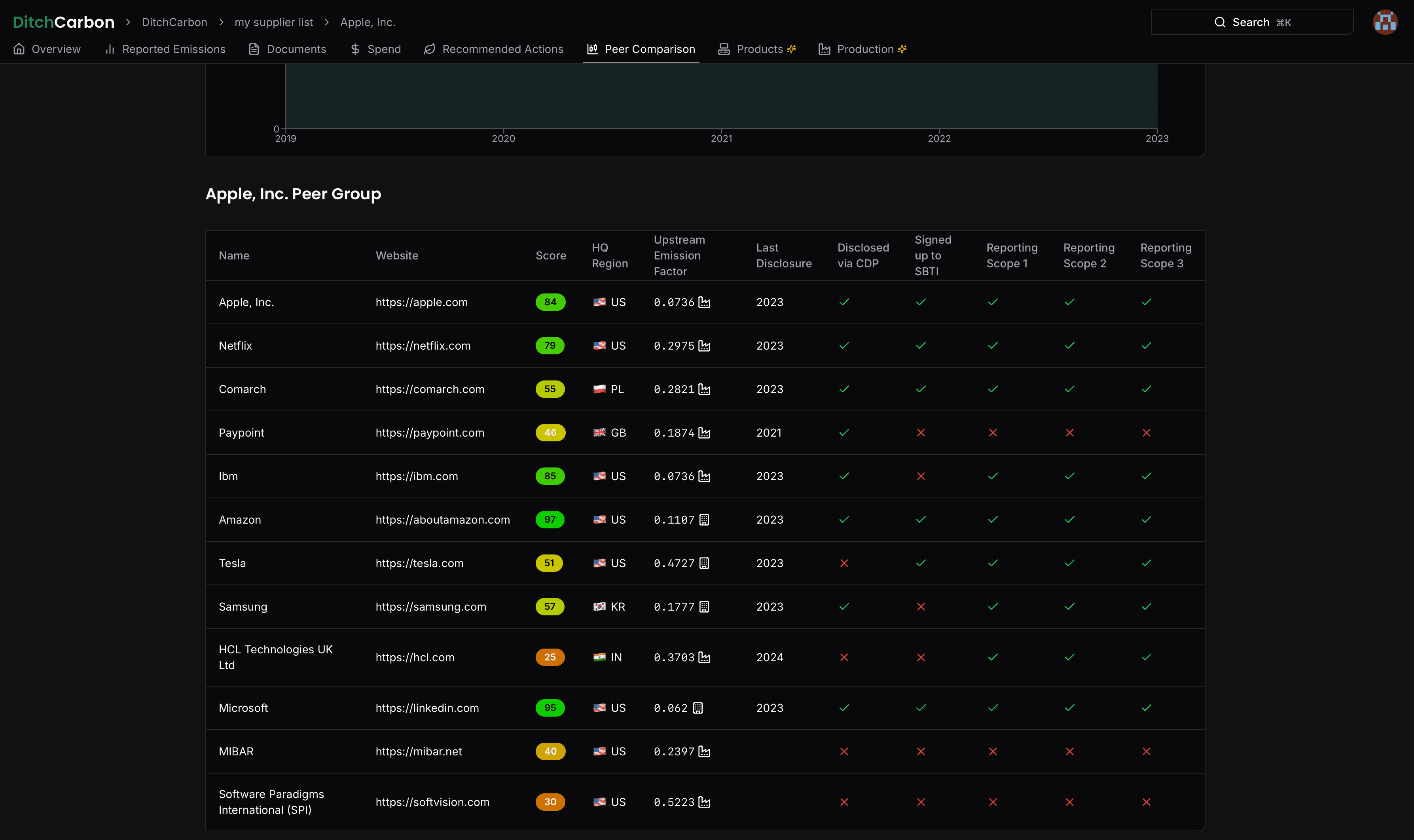Click Apple's green 84 score badge
This screenshot has height=840, width=1414.
pos(550,302)
